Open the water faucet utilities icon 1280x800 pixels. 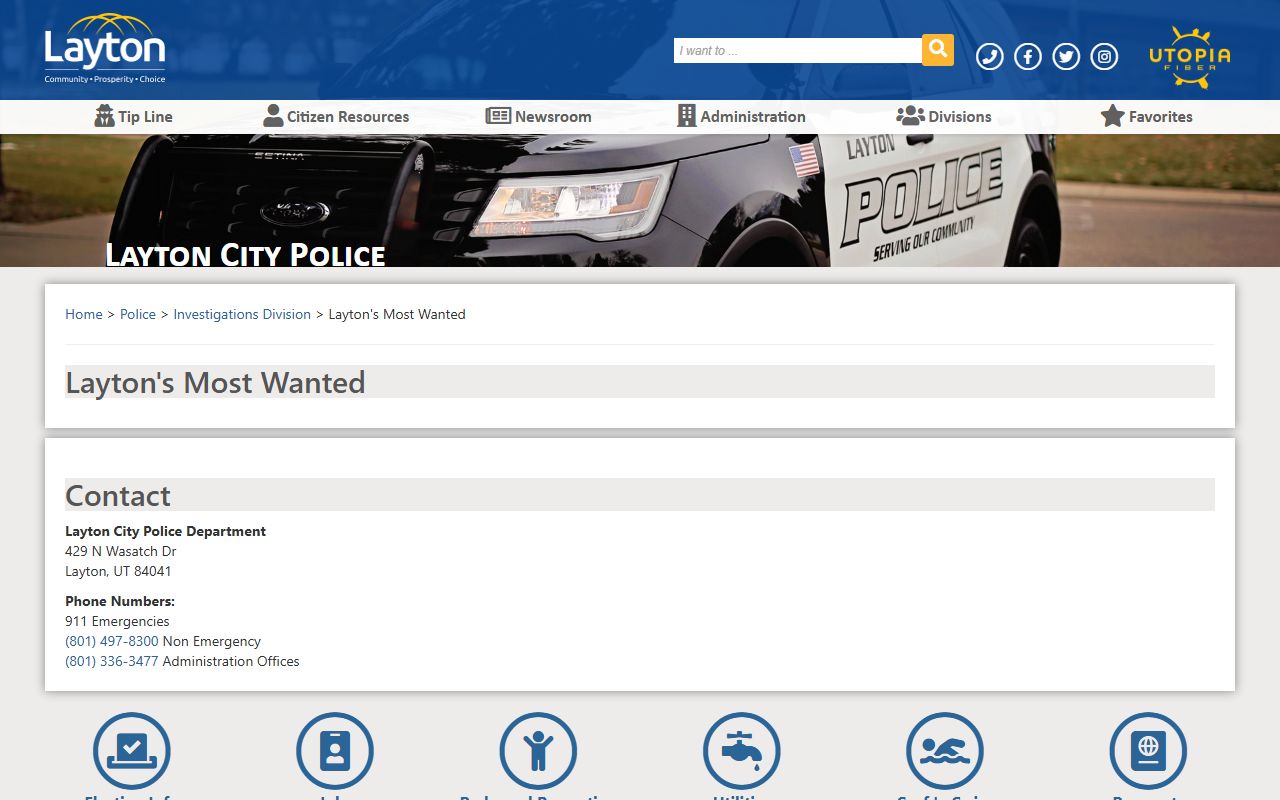(x=742, y=751)
